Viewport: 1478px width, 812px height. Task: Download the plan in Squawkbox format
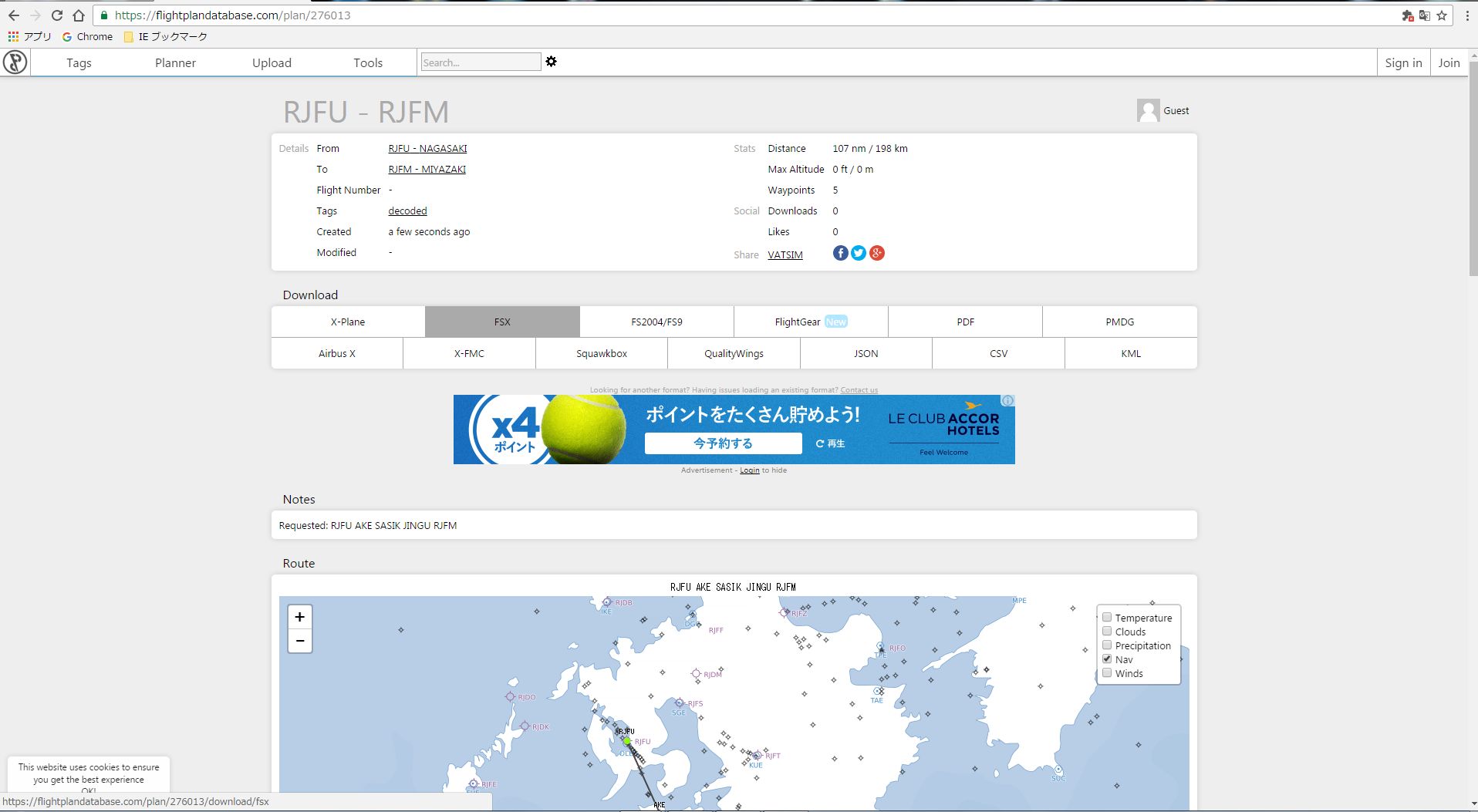tap(602, 353)
